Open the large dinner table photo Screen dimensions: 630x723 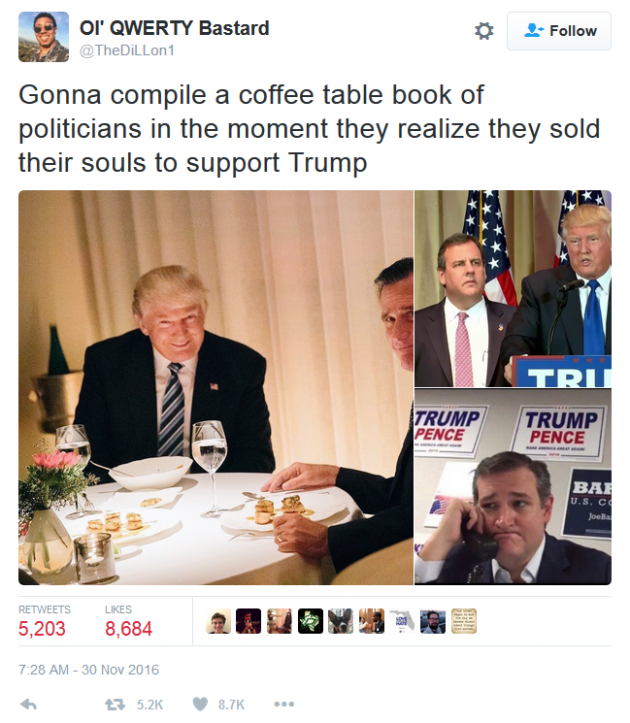tap(216, 387)
